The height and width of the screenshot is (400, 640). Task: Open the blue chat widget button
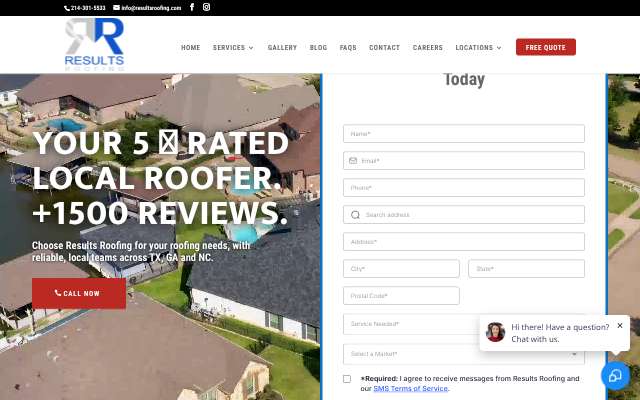(616, 376)
